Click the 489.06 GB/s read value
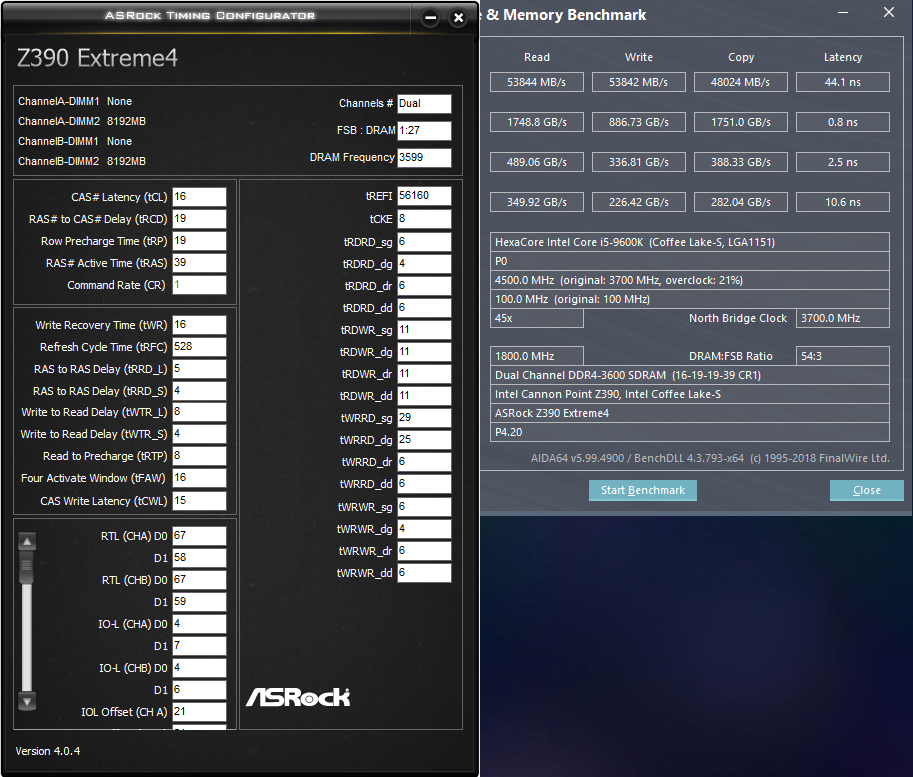 536,162
